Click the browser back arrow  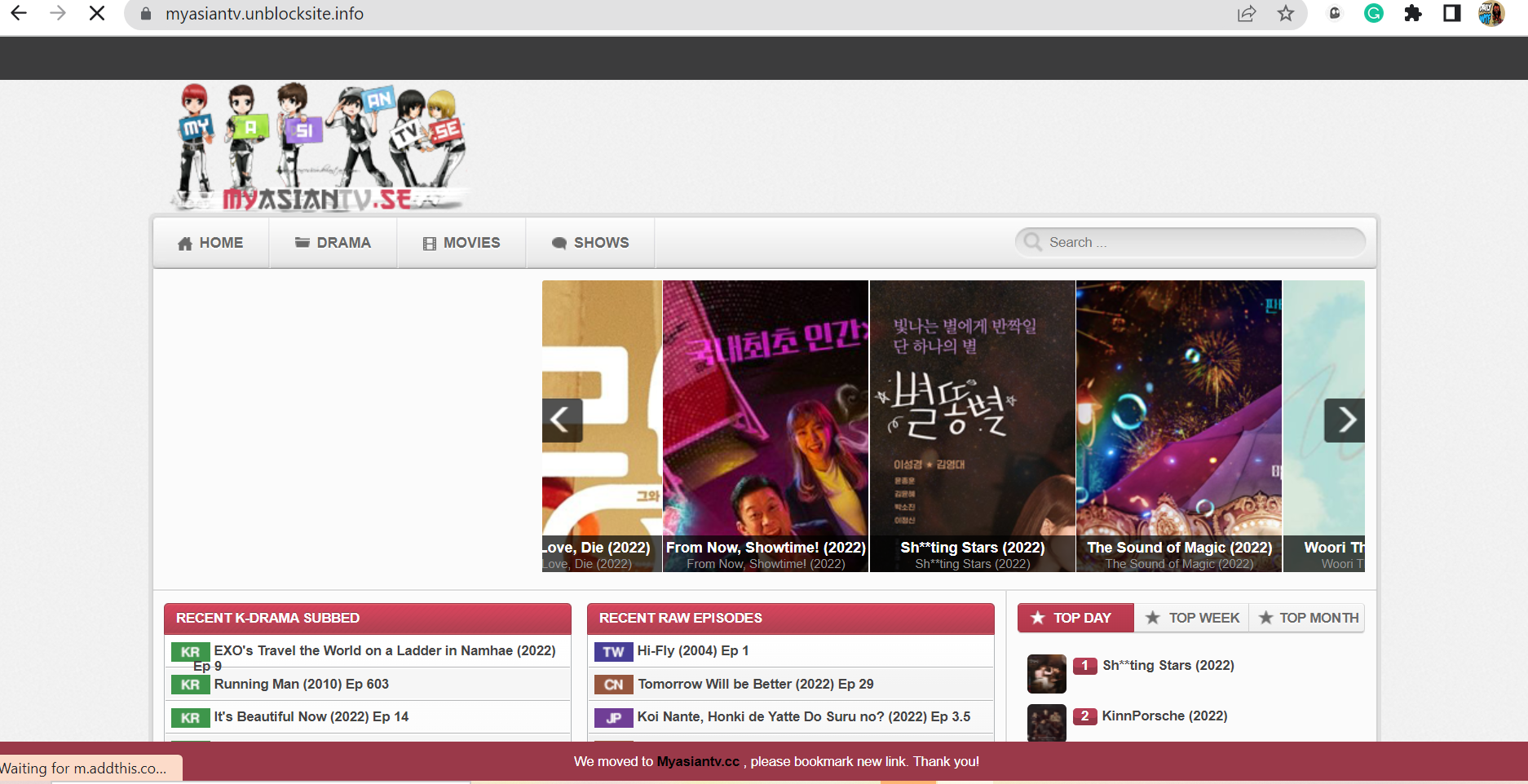(19, 14)
